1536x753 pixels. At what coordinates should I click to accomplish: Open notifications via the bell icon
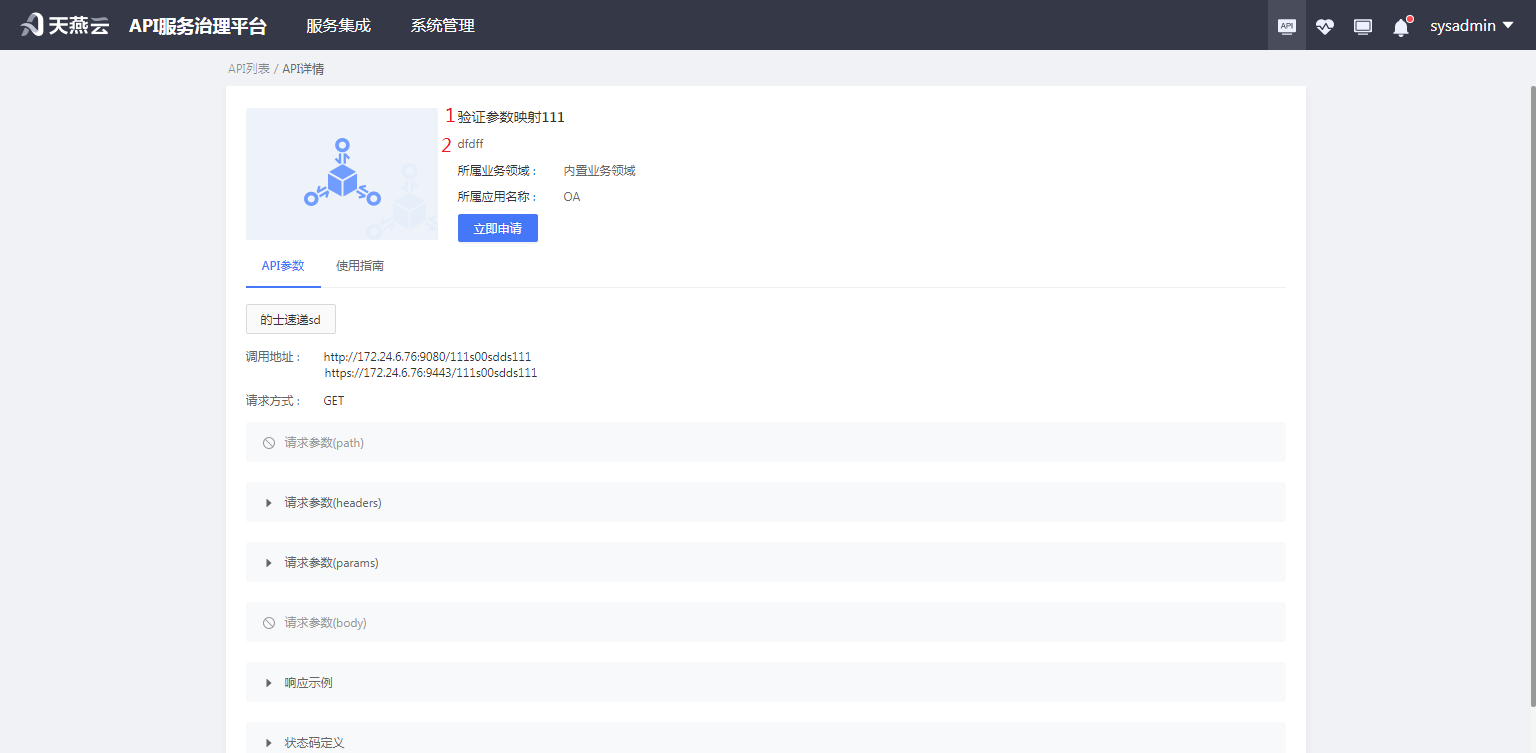tap(1400, 27)
